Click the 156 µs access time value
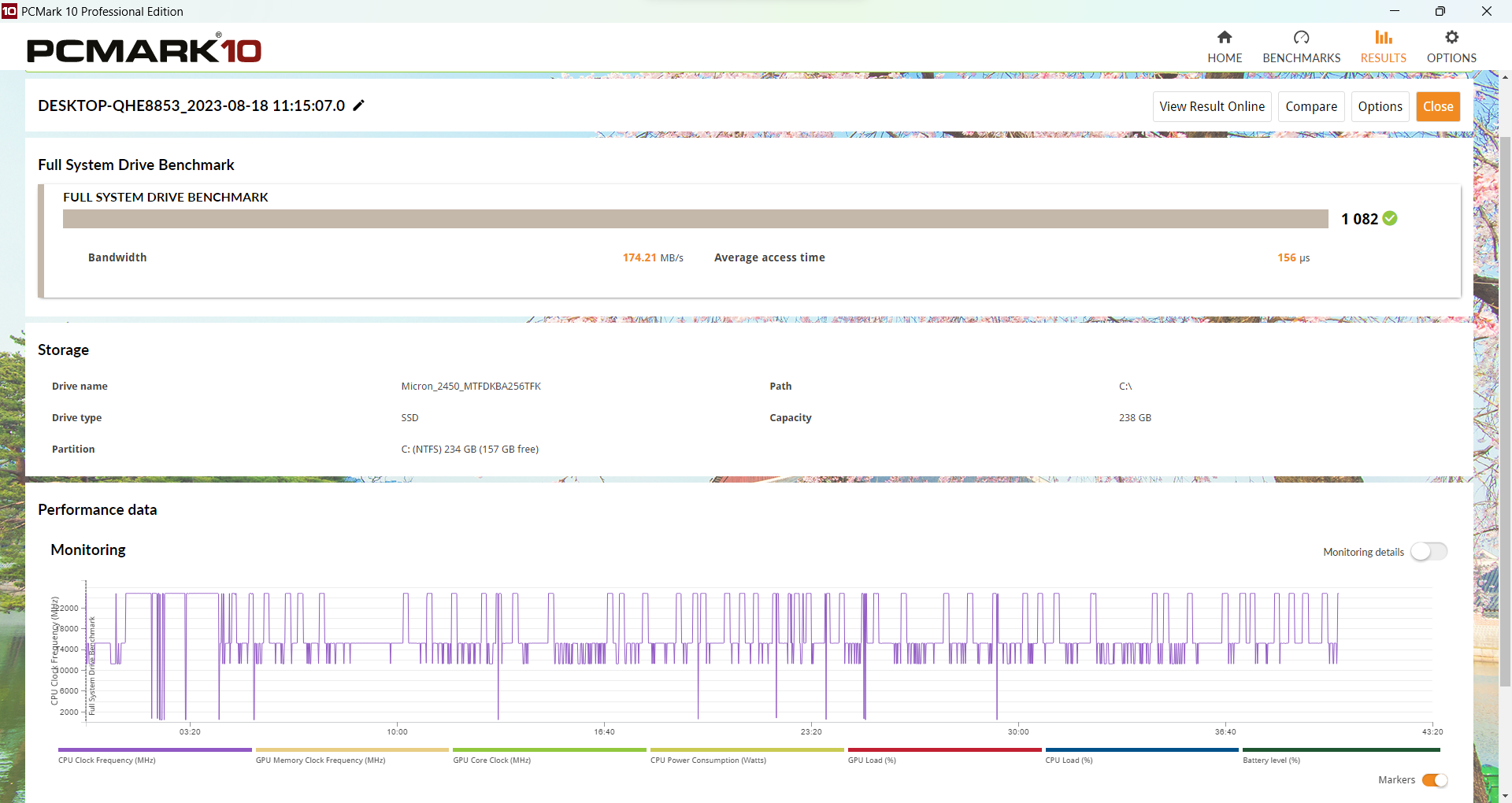Screen dimensions: 1512x803 pyautogui.click(x=1293, y=257)
